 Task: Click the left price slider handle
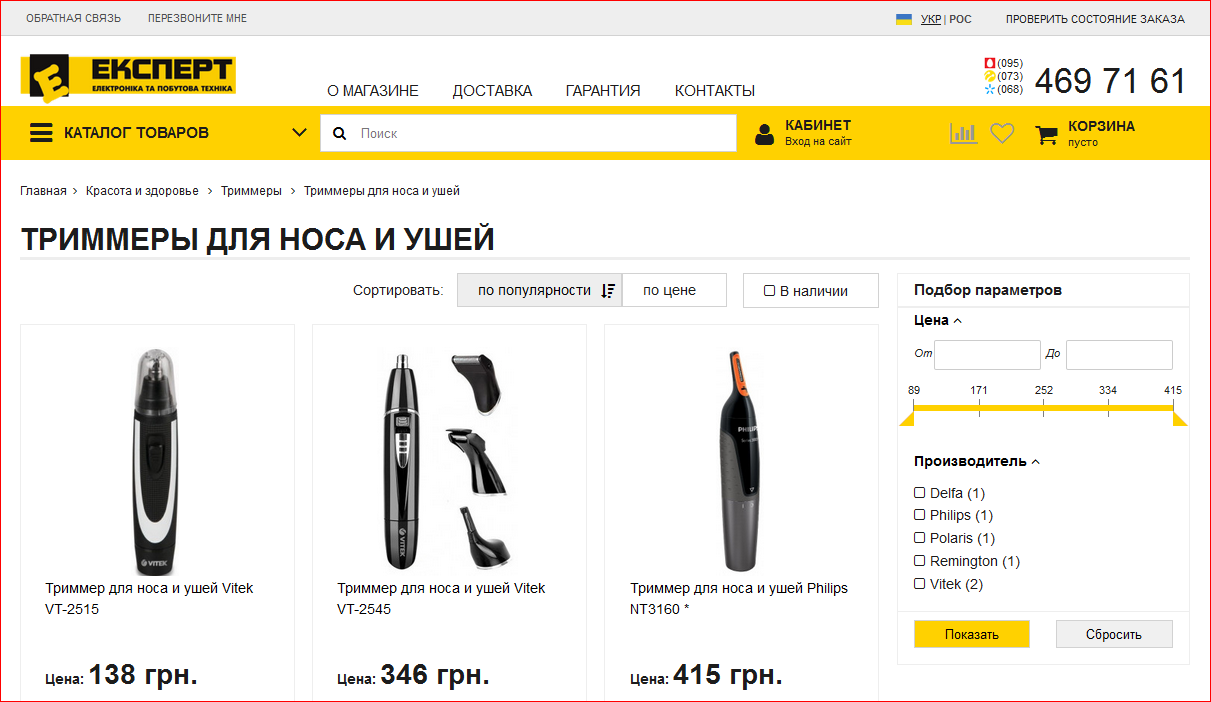pos(908,418)
